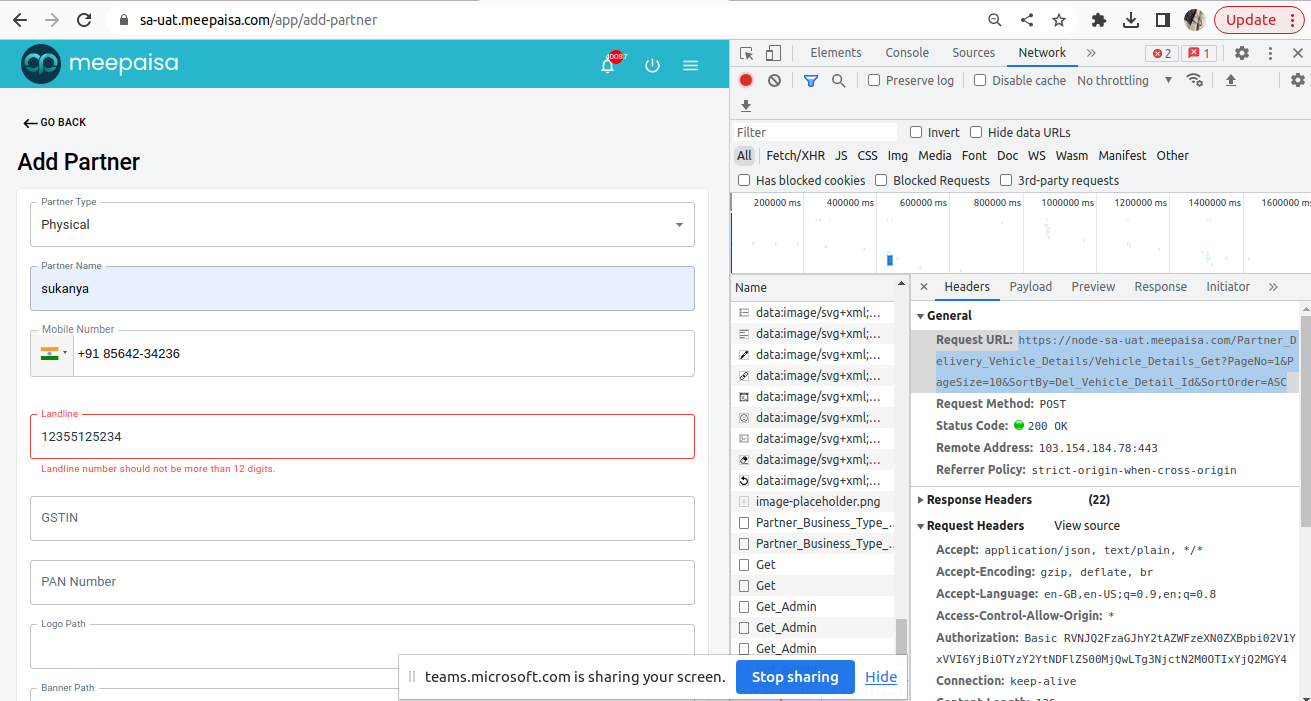Open the Initiator tab
Image resolution: width=1311 pixels, height=701 pixels.
(1228, 287)
